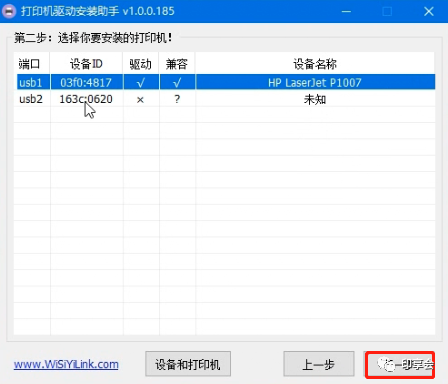The image size is (448, 384).
Task: Click the driver × mark for usb2
Action: click(140, 100)
